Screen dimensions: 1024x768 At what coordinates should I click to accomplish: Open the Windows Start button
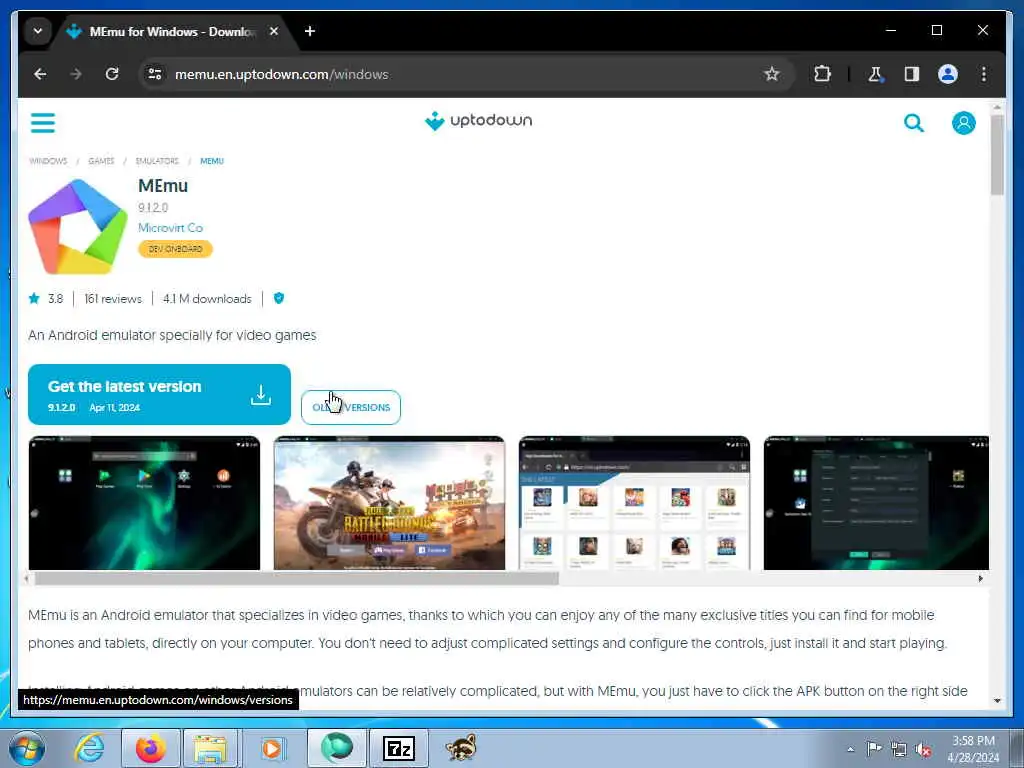27,749
